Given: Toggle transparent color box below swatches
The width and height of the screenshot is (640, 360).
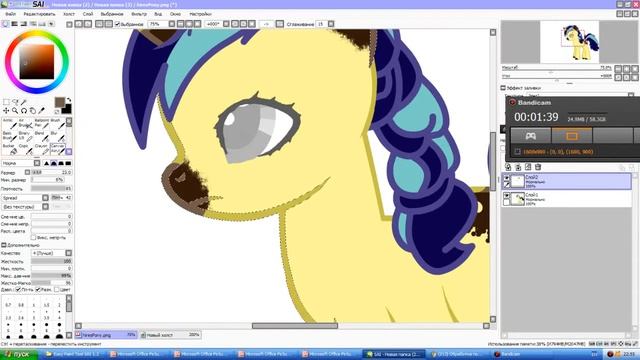Looking at the screenshot, I should click(57, 112).
